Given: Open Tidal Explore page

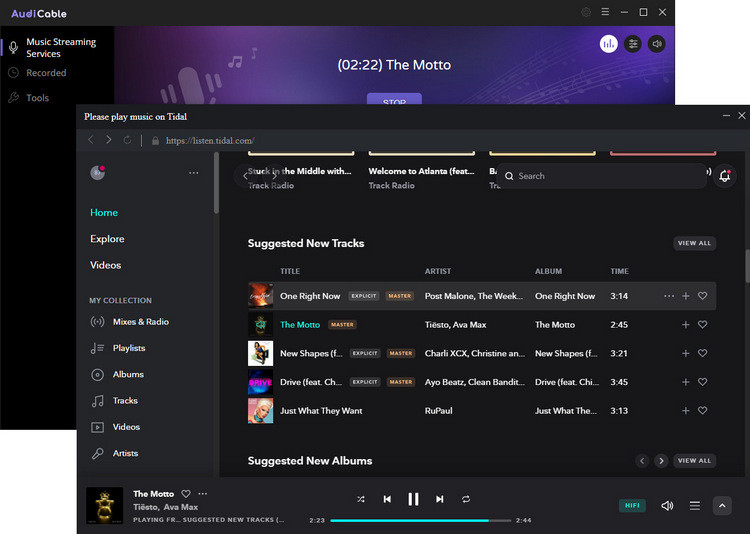Looking at the screenshot, I should [x=107, y=239].
